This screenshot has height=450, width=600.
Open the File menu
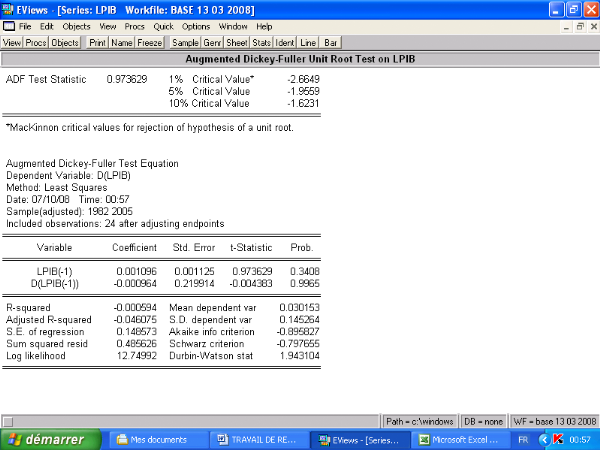tap(25, 26)
